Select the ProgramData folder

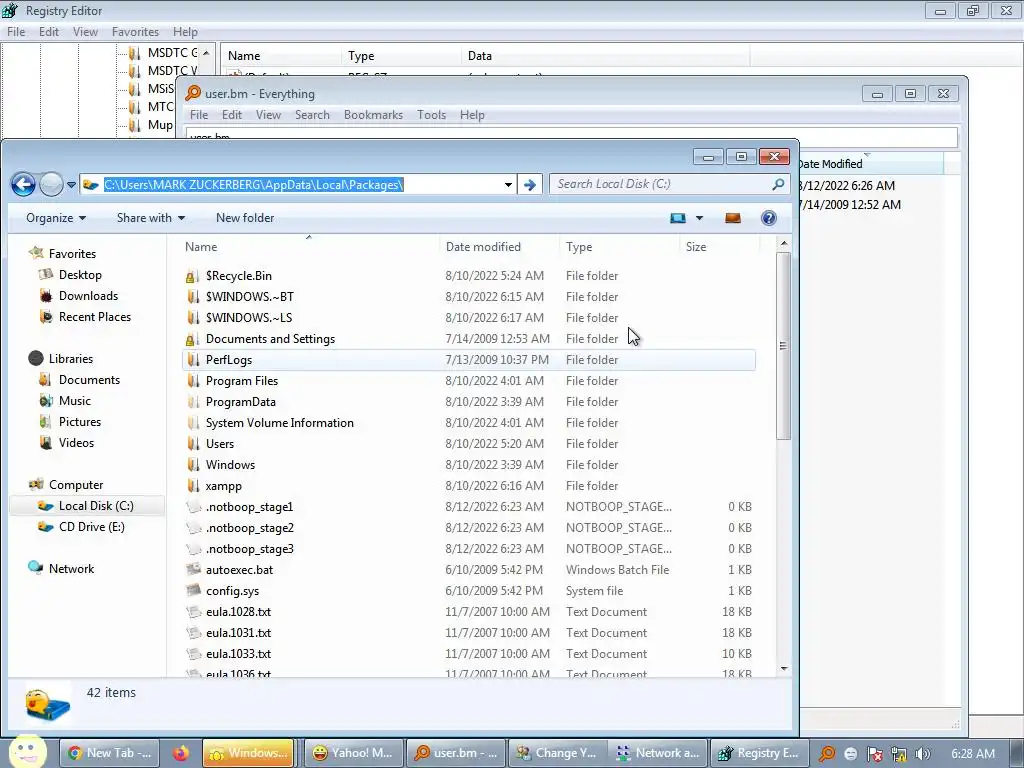tap(240, 402)
